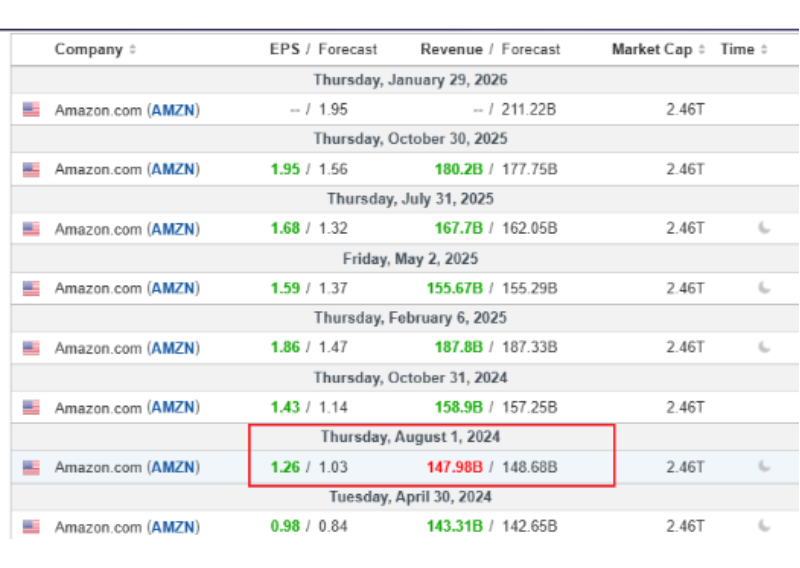
Task: Click the moon icon for the February 6, 2025 earnings
Action: point(764,347)
